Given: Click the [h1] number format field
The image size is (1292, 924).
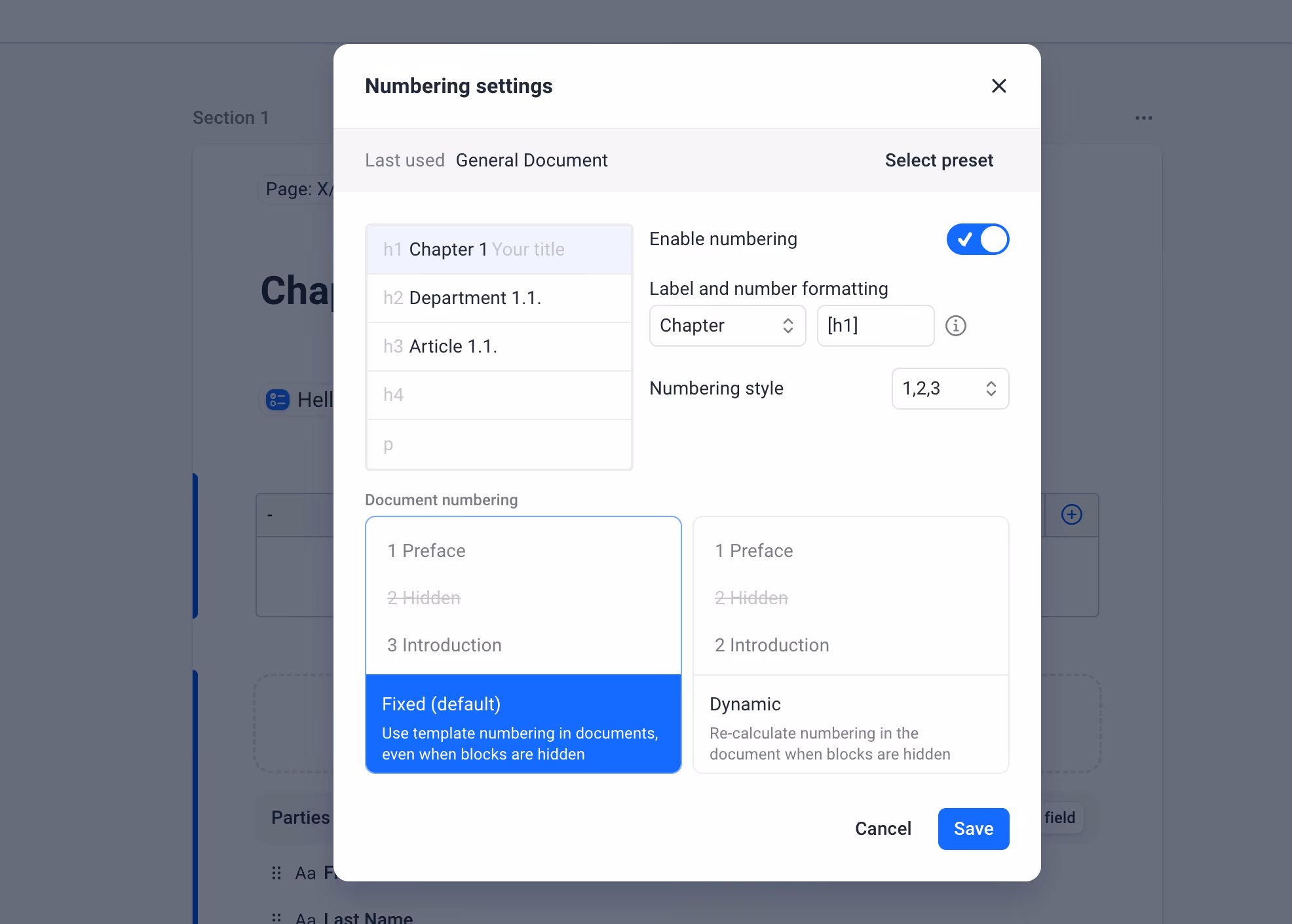Looking at the screenshot, I should 875,326.
